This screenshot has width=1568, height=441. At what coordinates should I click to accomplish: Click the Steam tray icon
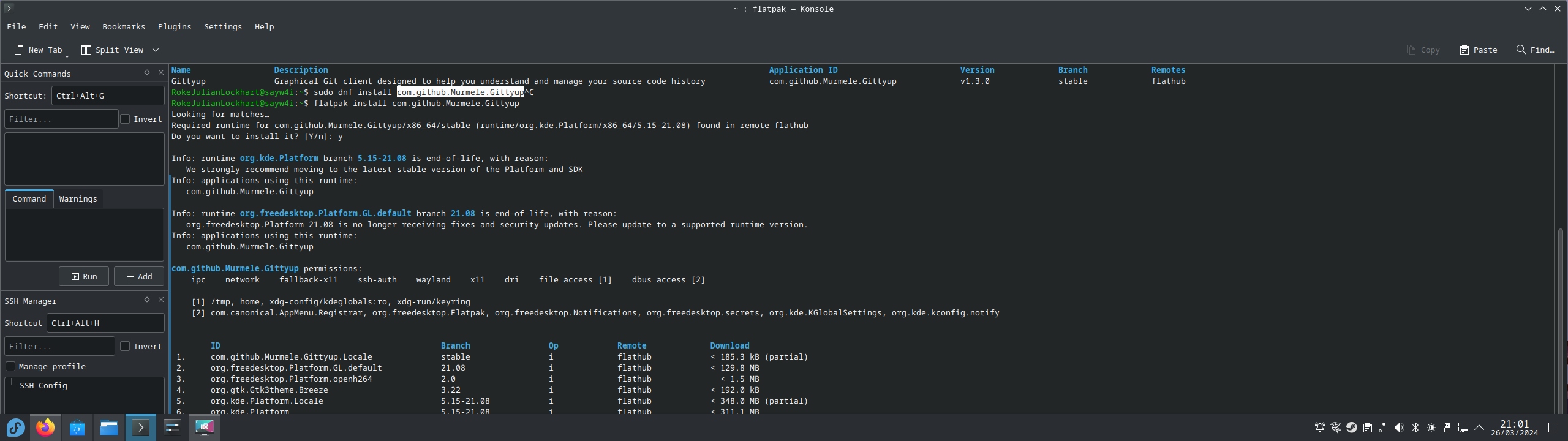click(x=1352, y=428)
